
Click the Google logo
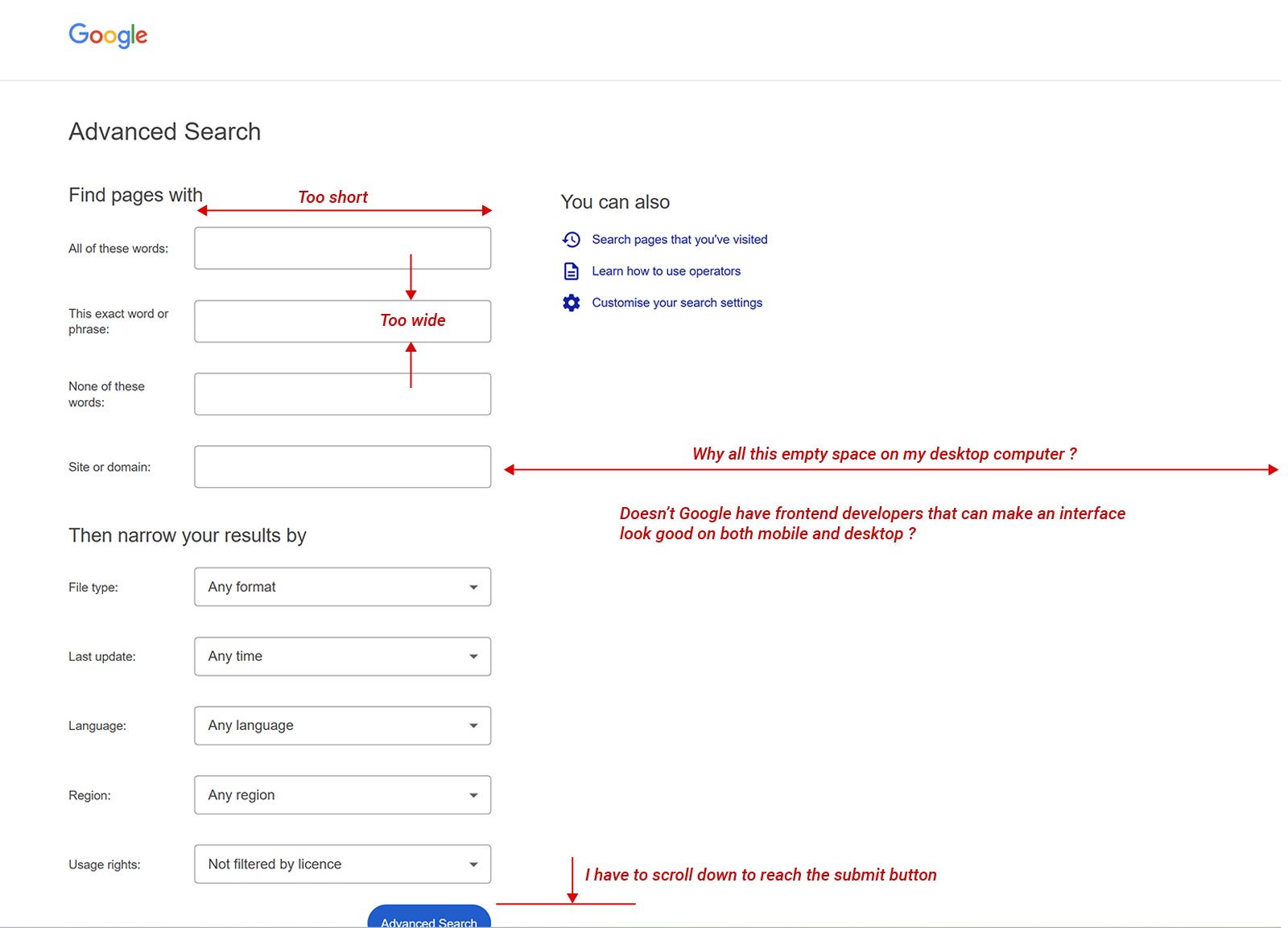[108, 35]
